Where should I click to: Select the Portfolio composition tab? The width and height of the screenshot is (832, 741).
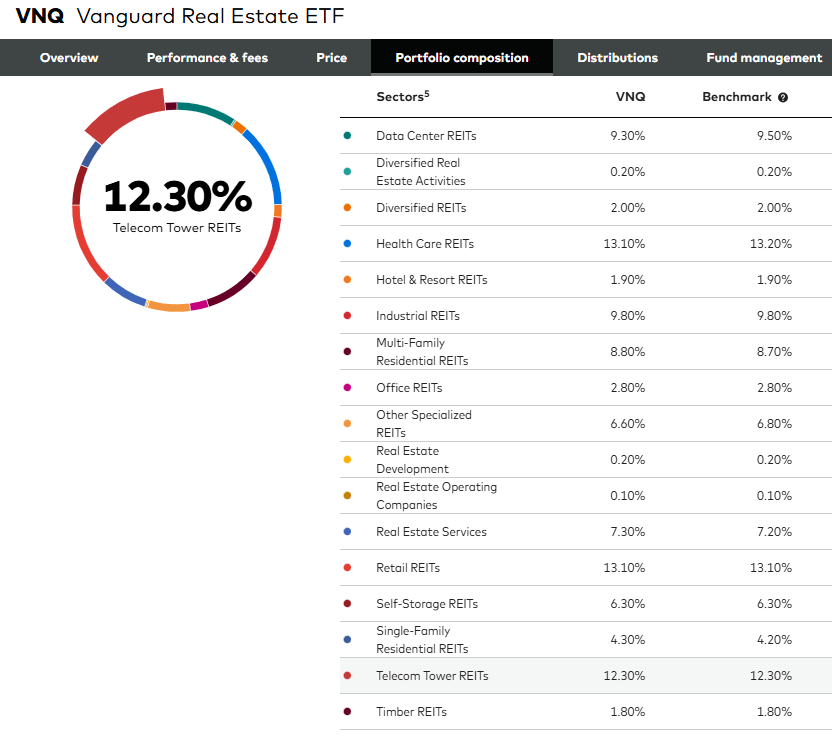[x=462, y=57]
